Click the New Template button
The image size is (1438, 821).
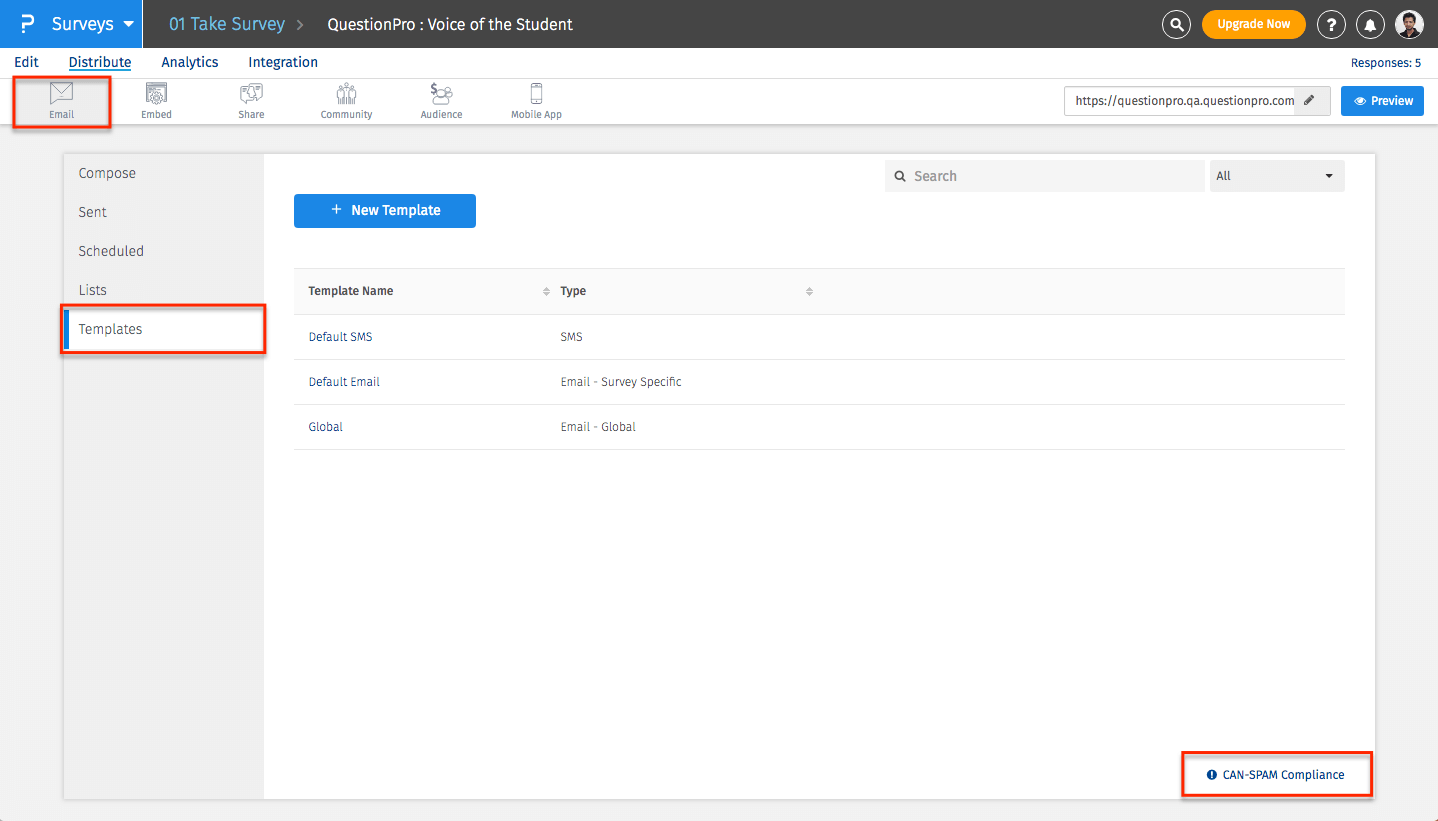click(x=385, y=210)
